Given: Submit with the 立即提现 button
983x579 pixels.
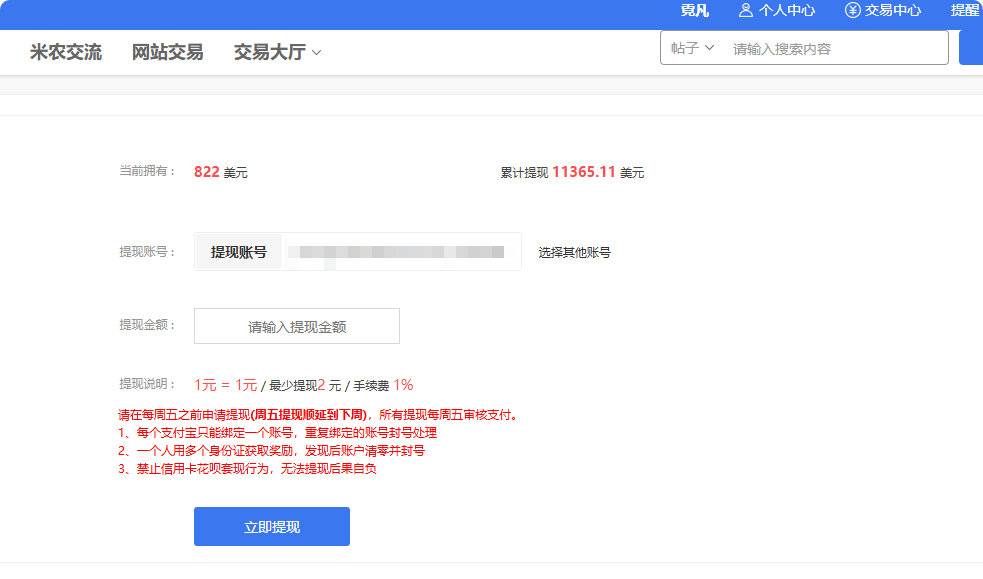Looking at the screenshot, I should click(x=272, y=527).
